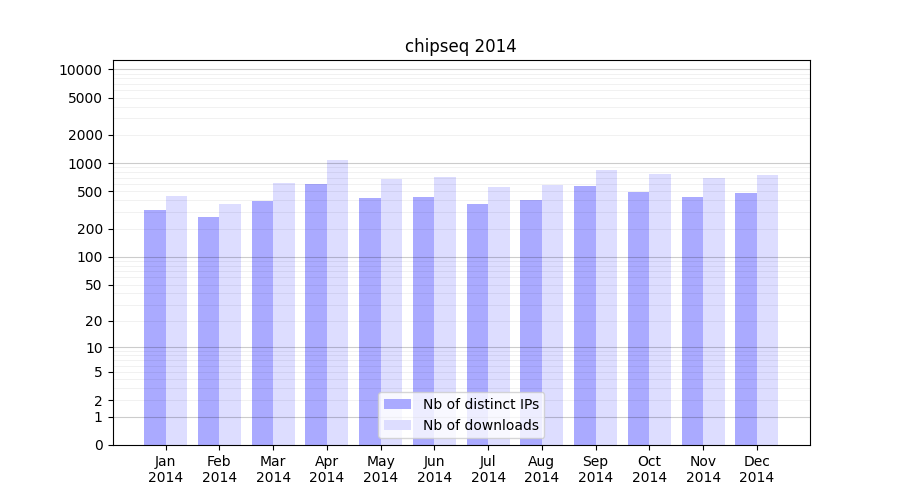Click the 1000 y-axis tick label
This screenshot has height=500, width=900.
coord(84,164)
